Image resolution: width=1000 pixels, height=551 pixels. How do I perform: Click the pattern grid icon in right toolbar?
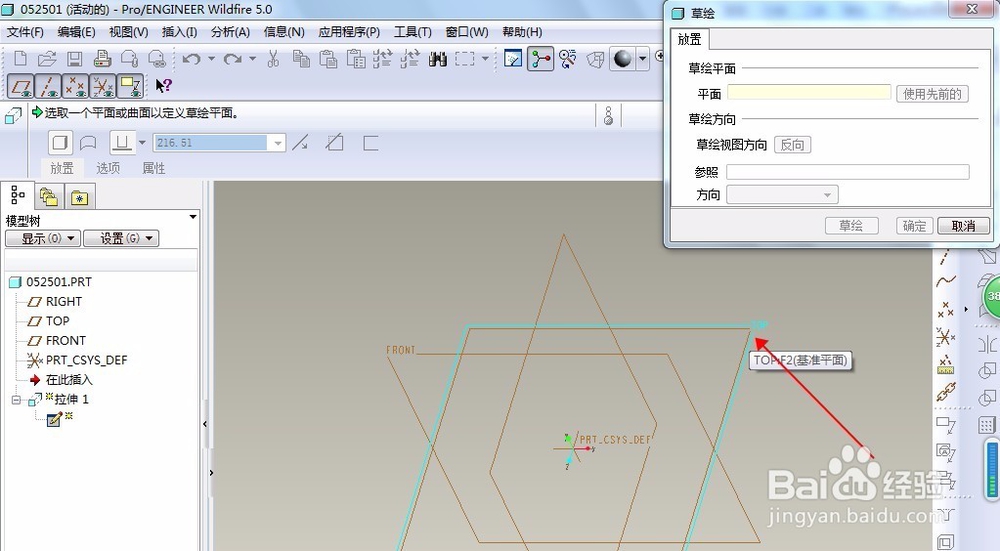coord(987,425)
